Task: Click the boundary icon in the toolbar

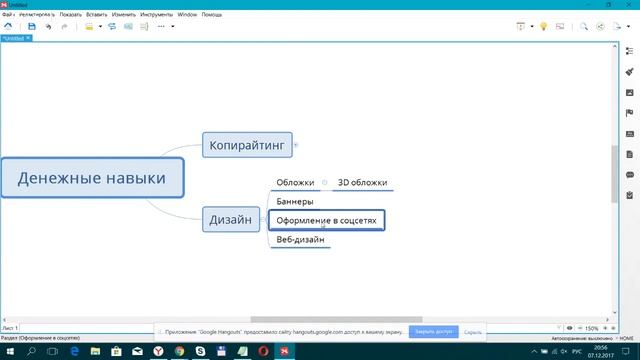Action: (128, 27)
